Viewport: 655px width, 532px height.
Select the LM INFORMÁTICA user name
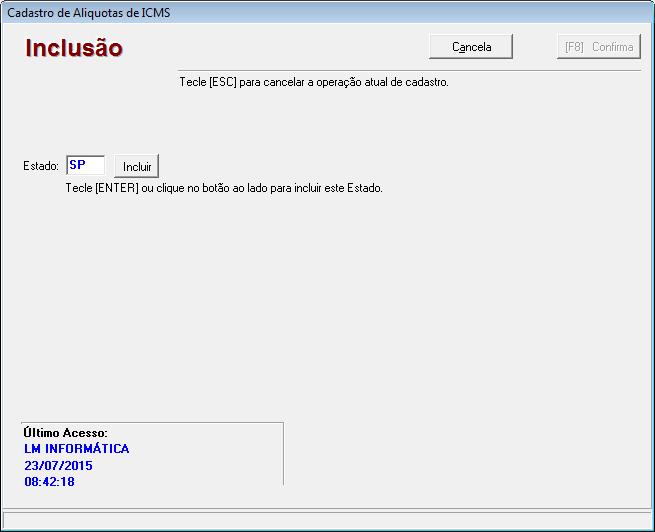76,449
